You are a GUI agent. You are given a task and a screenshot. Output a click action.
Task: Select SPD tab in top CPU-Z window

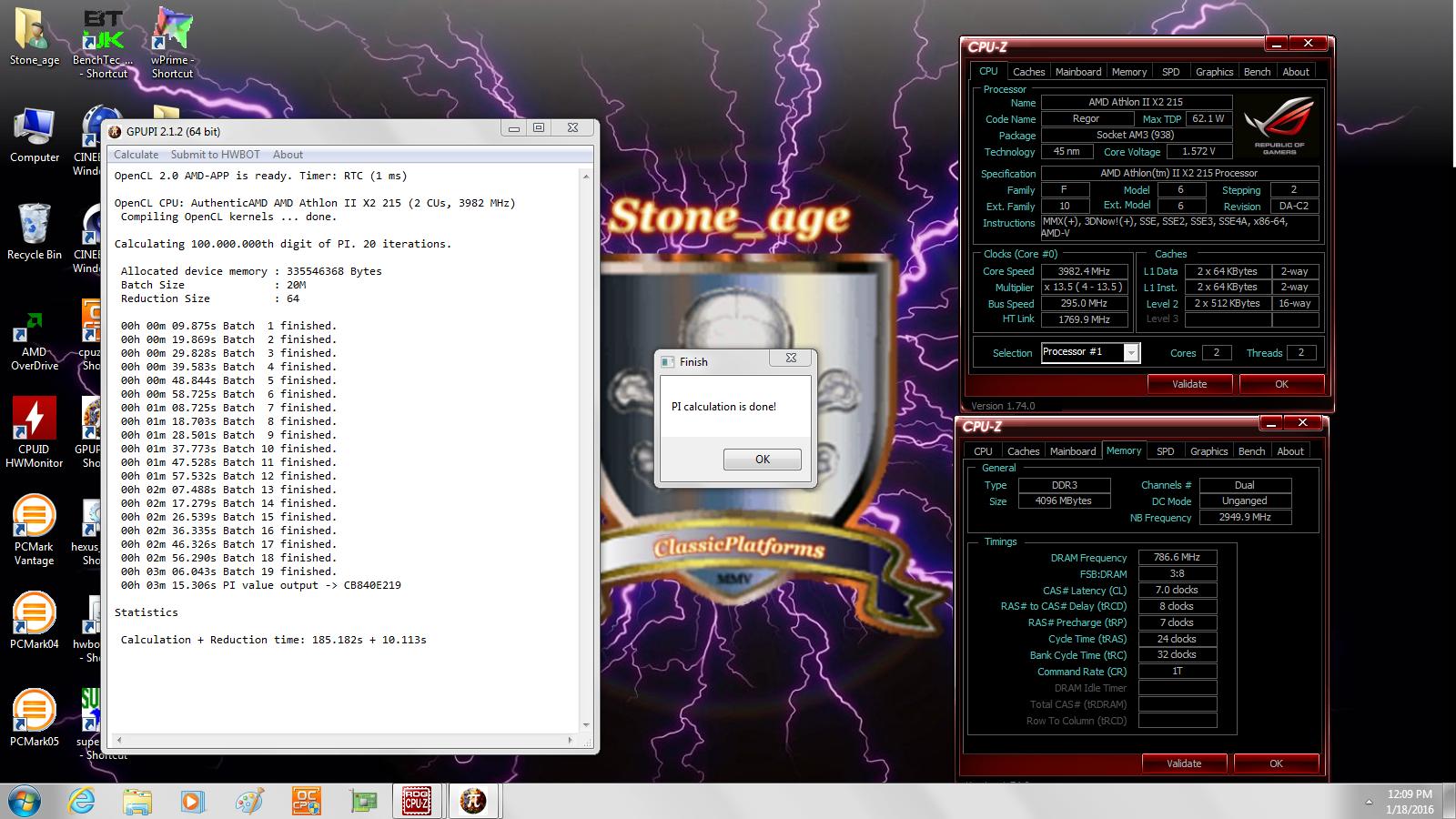point(1171,72)
